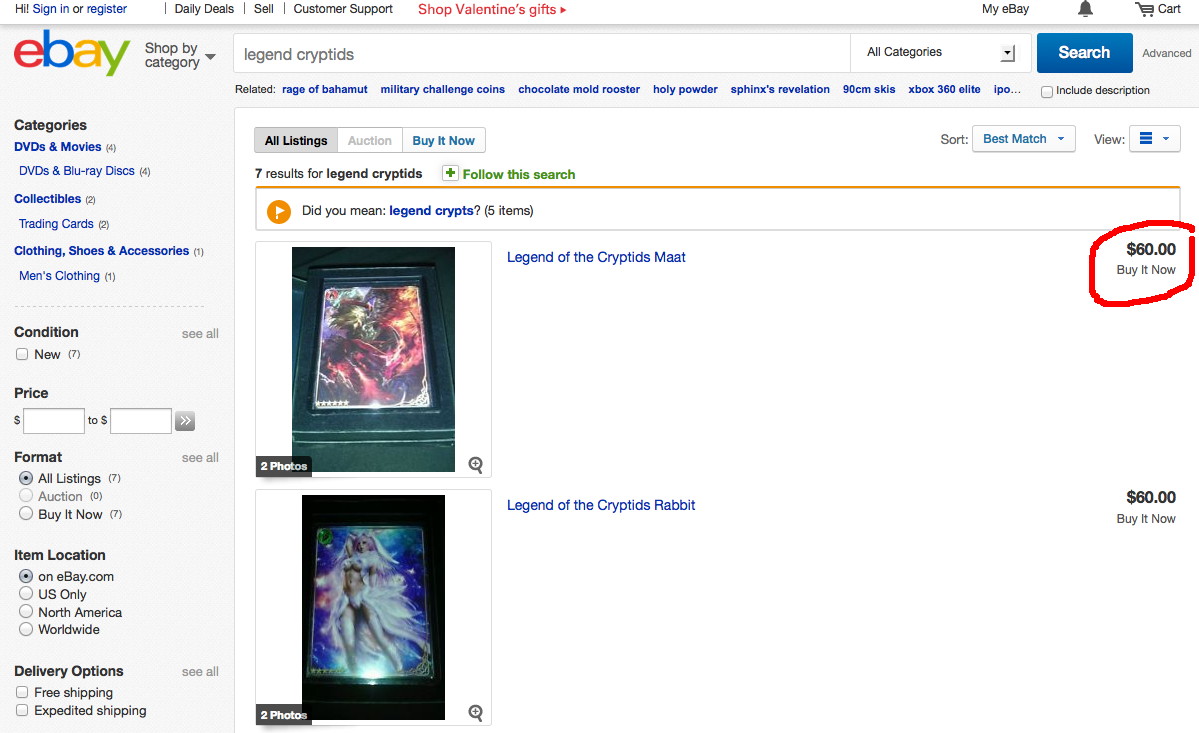Expand the View layout dropdown
1199x733 pixels.
[x=1155, y=139]
